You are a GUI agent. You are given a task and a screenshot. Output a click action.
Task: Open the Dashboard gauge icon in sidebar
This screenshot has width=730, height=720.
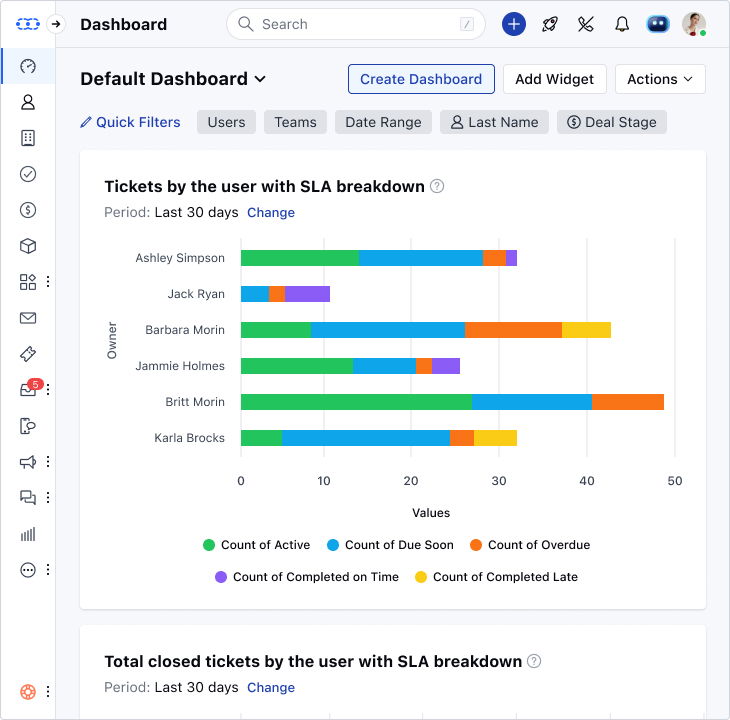tap(28, 66)
